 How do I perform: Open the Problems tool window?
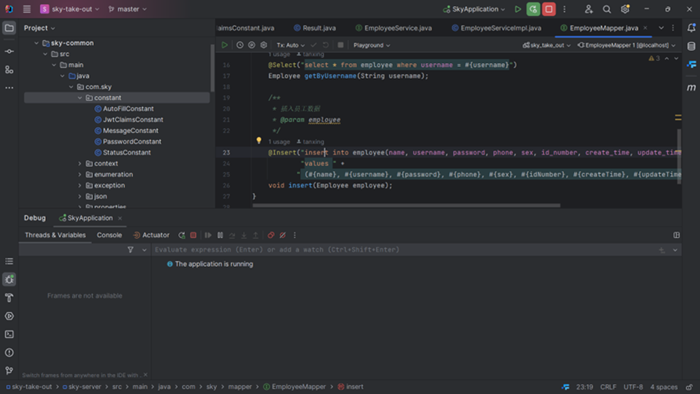click(x=9, y=353)
